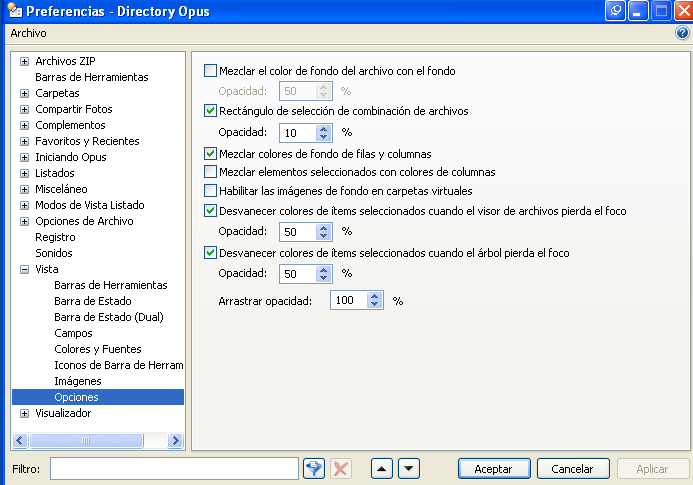Toggle Desvanecer colores when árbol pierda foco
Screen dimensions: 693x485
point(210,253)
